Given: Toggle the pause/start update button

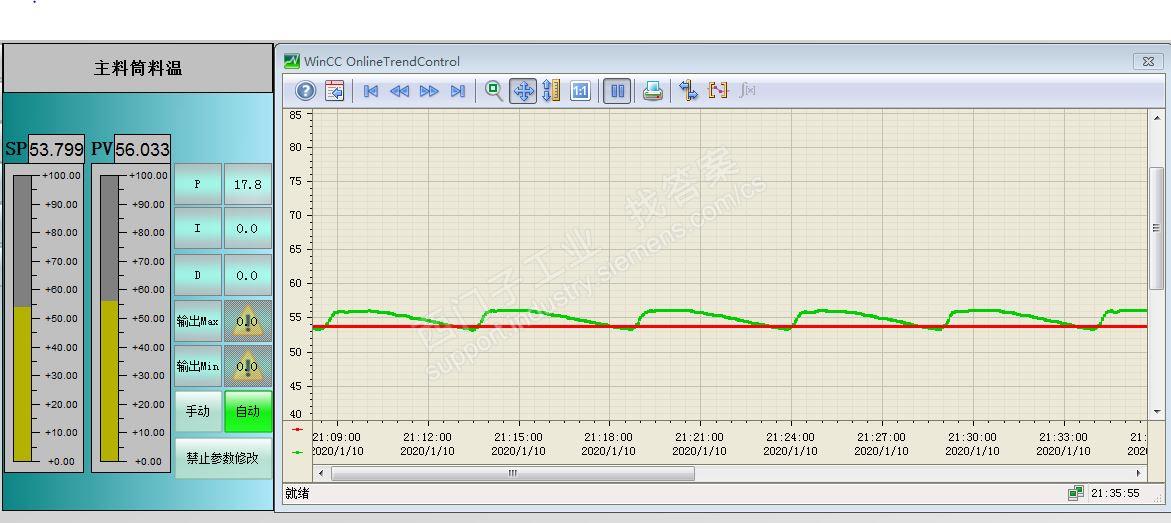Looking at the screenshot, I should click(x=617, y=91).
